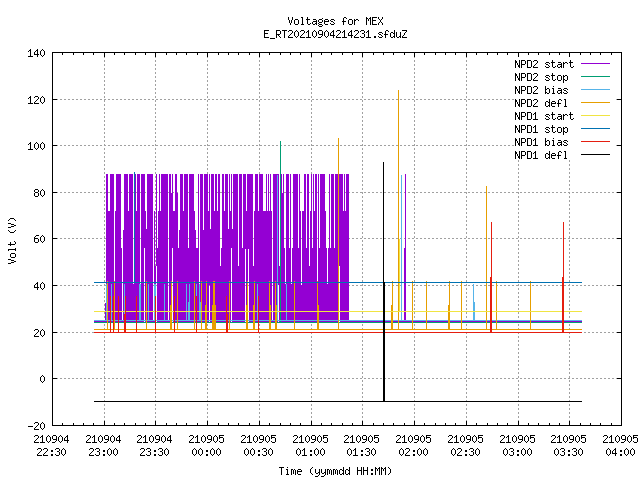
Task: Click the 'NPD2 defl' legend label
Action: (541, 103)
